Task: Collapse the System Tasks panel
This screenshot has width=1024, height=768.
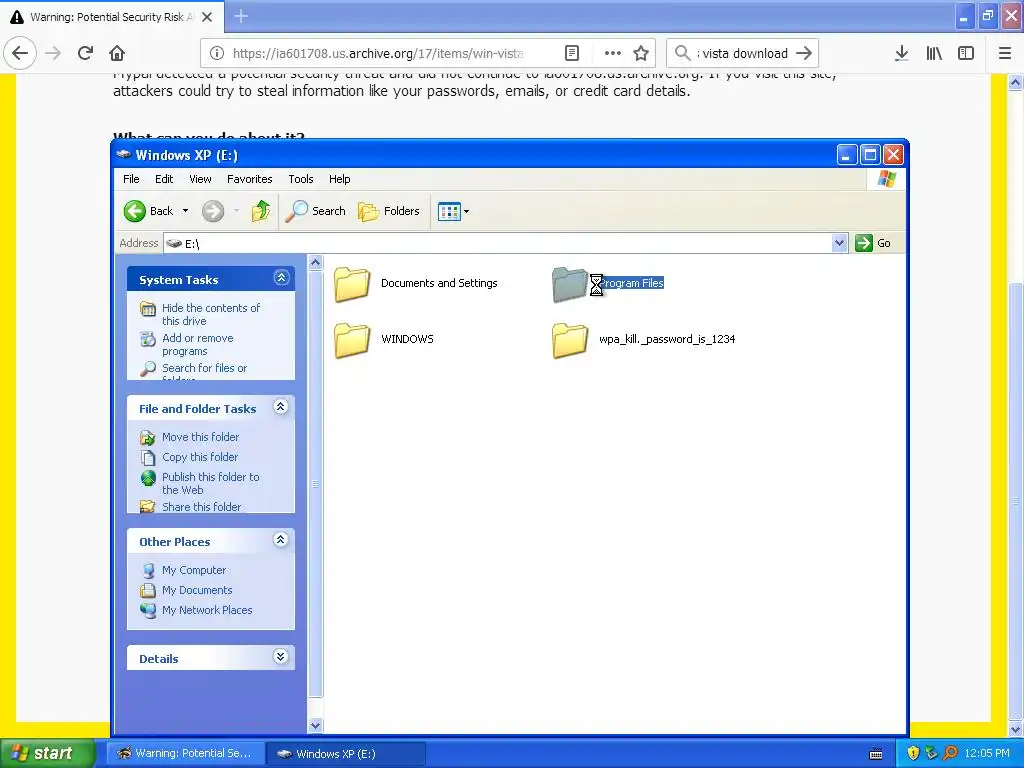Action: tap(281, 278)
